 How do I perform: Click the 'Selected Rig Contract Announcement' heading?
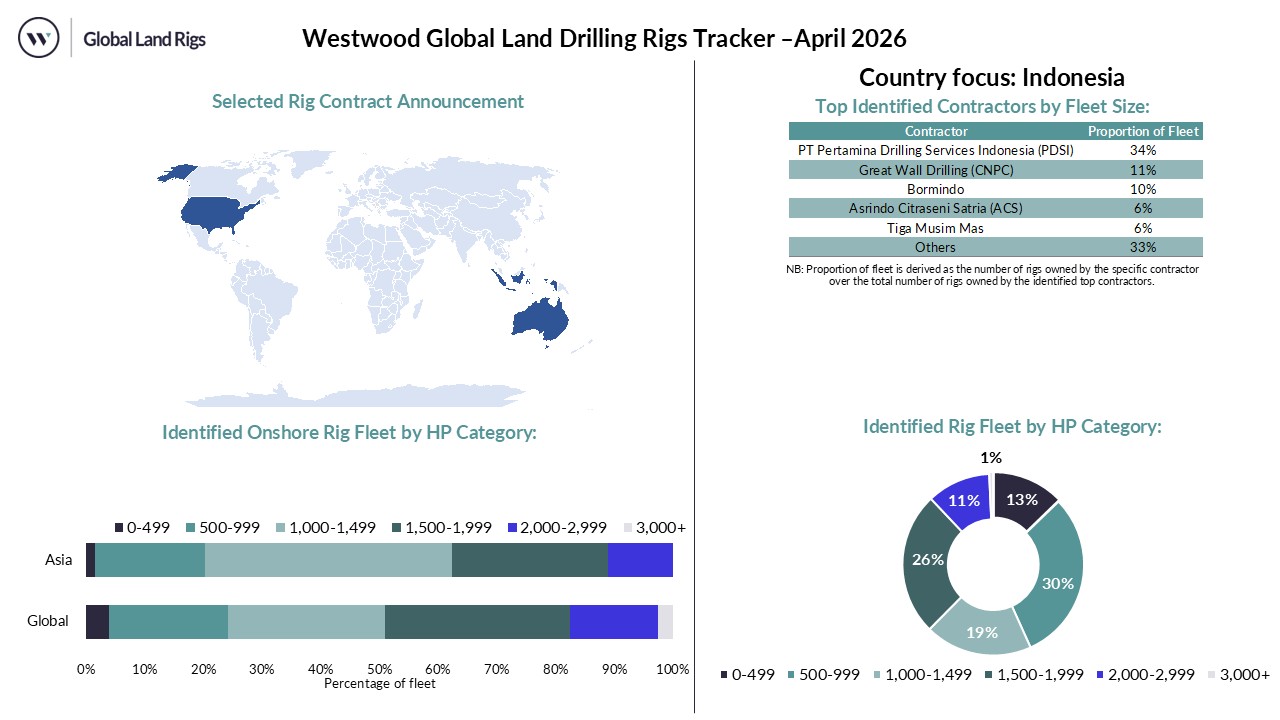pos(368,101)
